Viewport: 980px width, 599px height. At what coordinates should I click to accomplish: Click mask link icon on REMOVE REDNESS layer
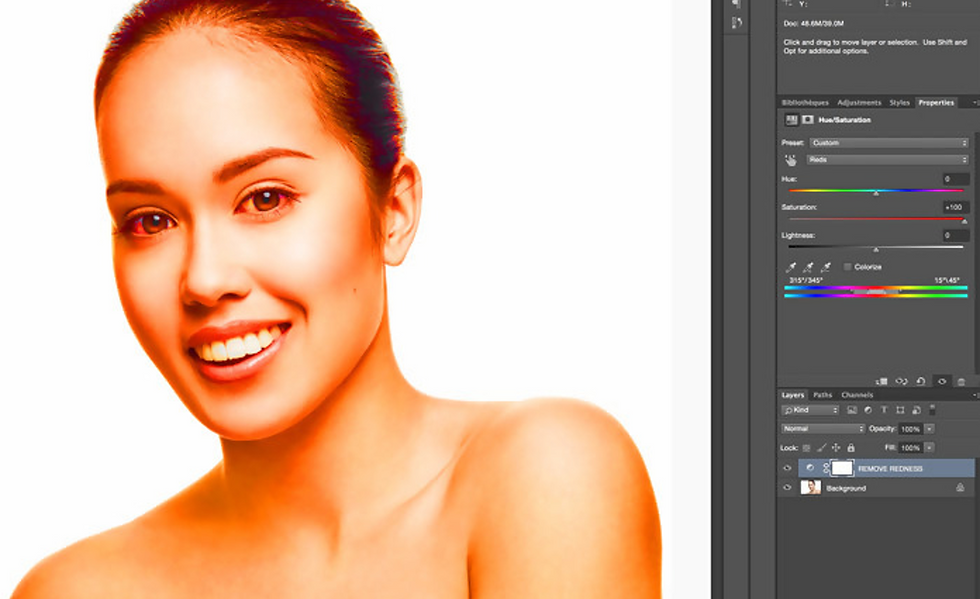[826, 468]
